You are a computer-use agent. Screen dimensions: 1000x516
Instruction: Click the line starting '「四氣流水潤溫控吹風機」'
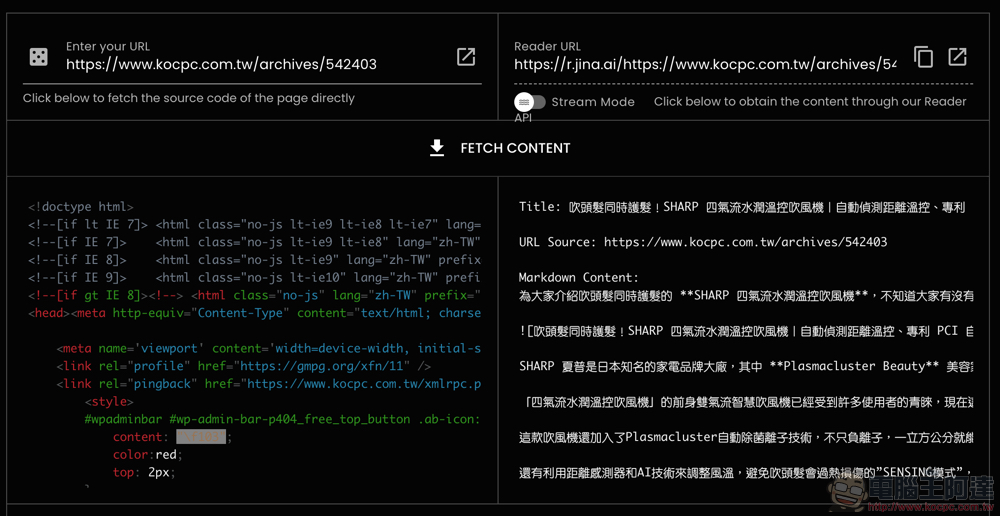pyautogui.click(x=746, y=402)
